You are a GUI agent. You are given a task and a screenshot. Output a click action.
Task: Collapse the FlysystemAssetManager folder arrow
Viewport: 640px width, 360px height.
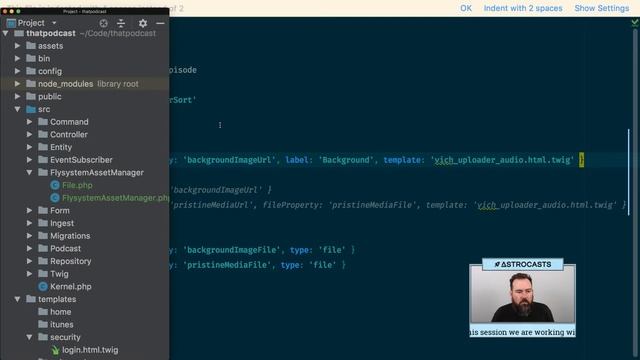(29, 173)
